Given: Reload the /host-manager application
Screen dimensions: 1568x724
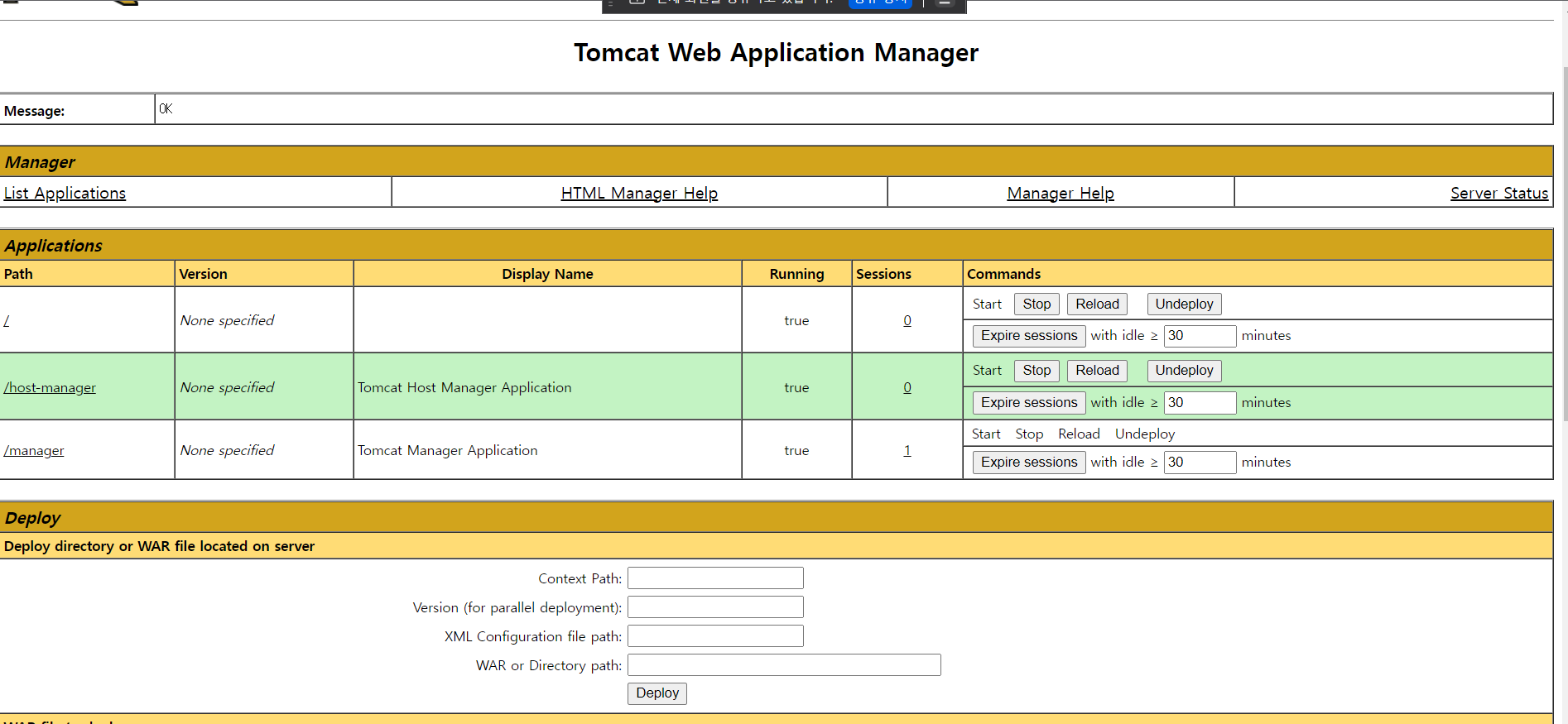Looking at the screenshot, I should click(x=1097, y=370).
